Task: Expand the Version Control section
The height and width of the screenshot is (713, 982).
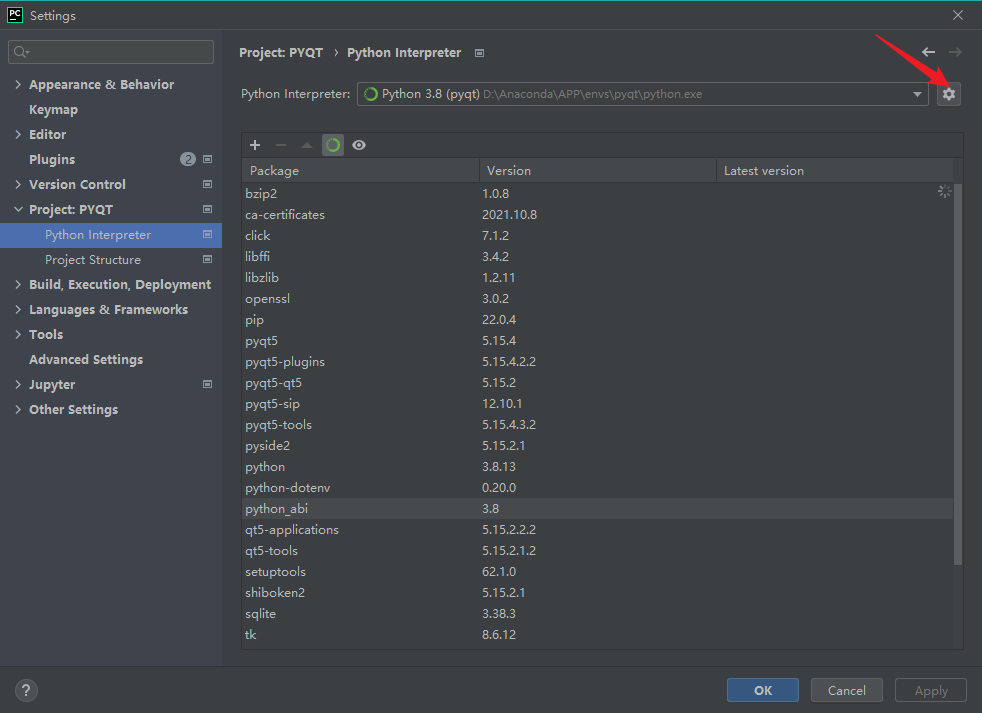Action: tap(18, 184)
